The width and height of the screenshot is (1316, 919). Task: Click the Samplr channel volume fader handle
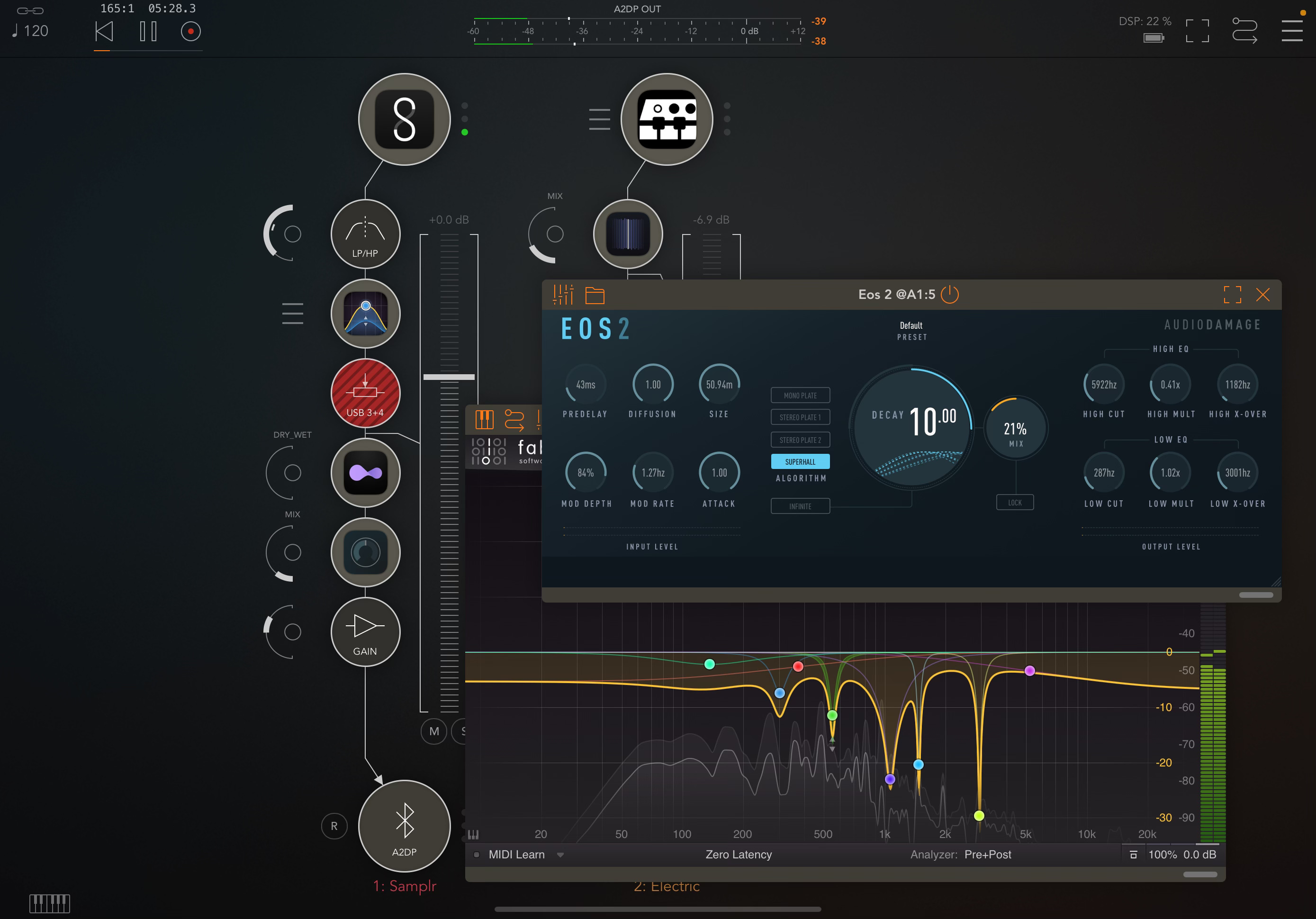click(x=449, y=377)
